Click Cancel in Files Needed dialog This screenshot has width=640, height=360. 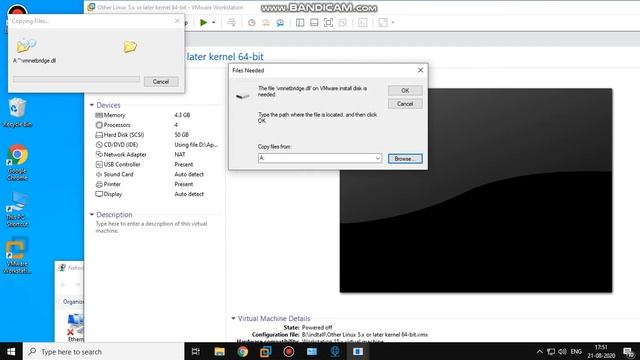[x=405, y=104]
